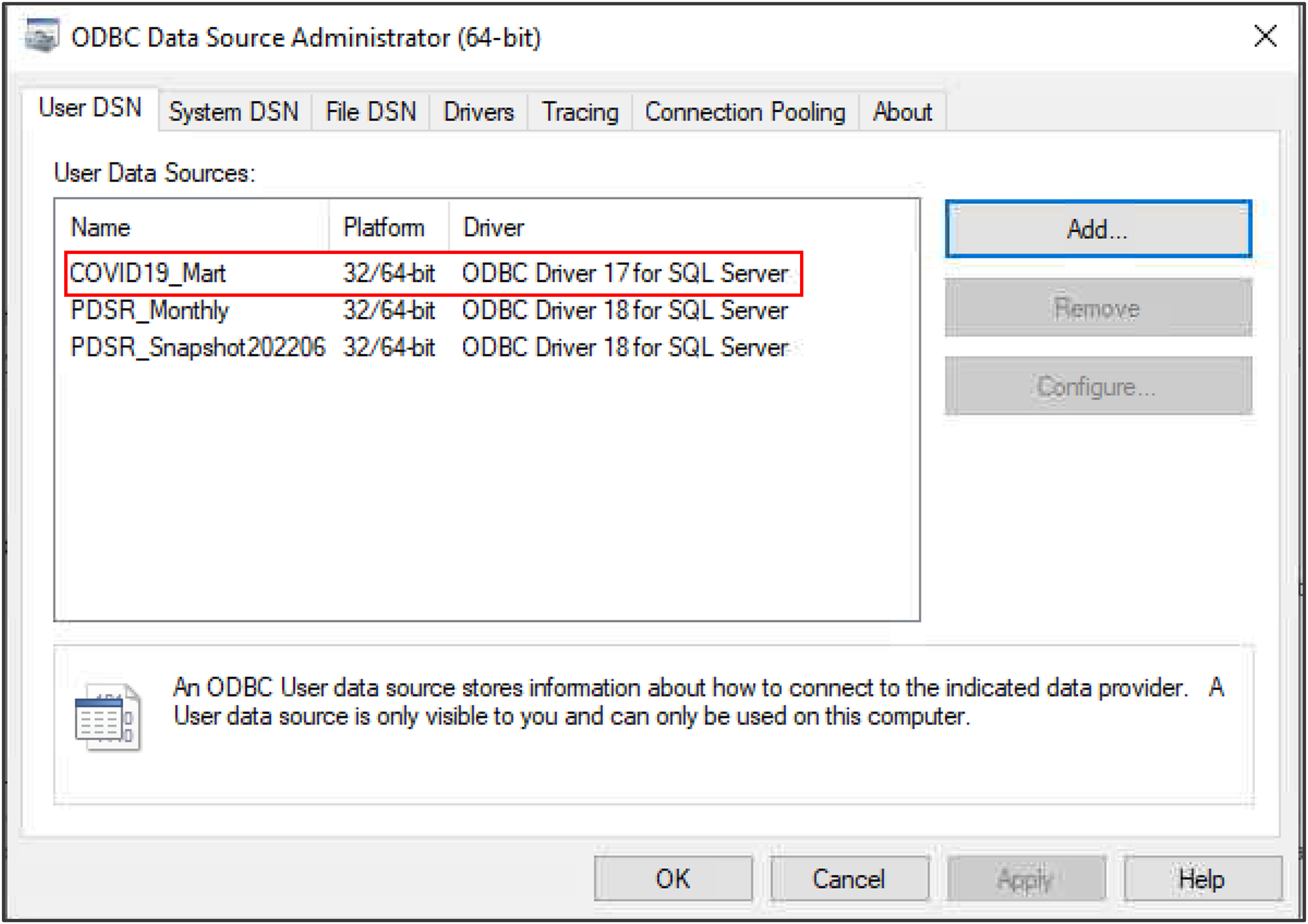Open the File DSN tab

pos(370,112)
